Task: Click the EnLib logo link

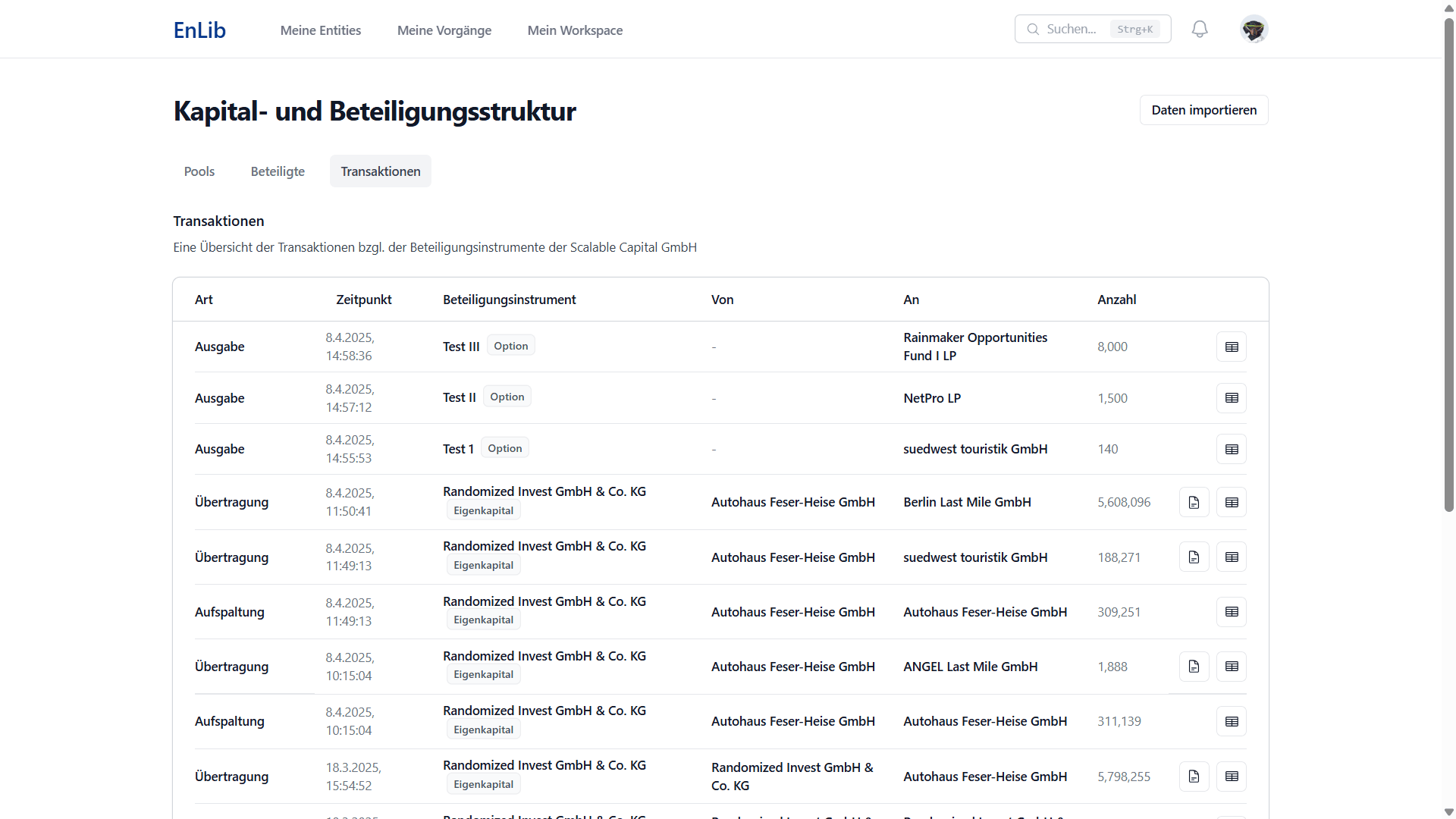Action: point(199,30)
